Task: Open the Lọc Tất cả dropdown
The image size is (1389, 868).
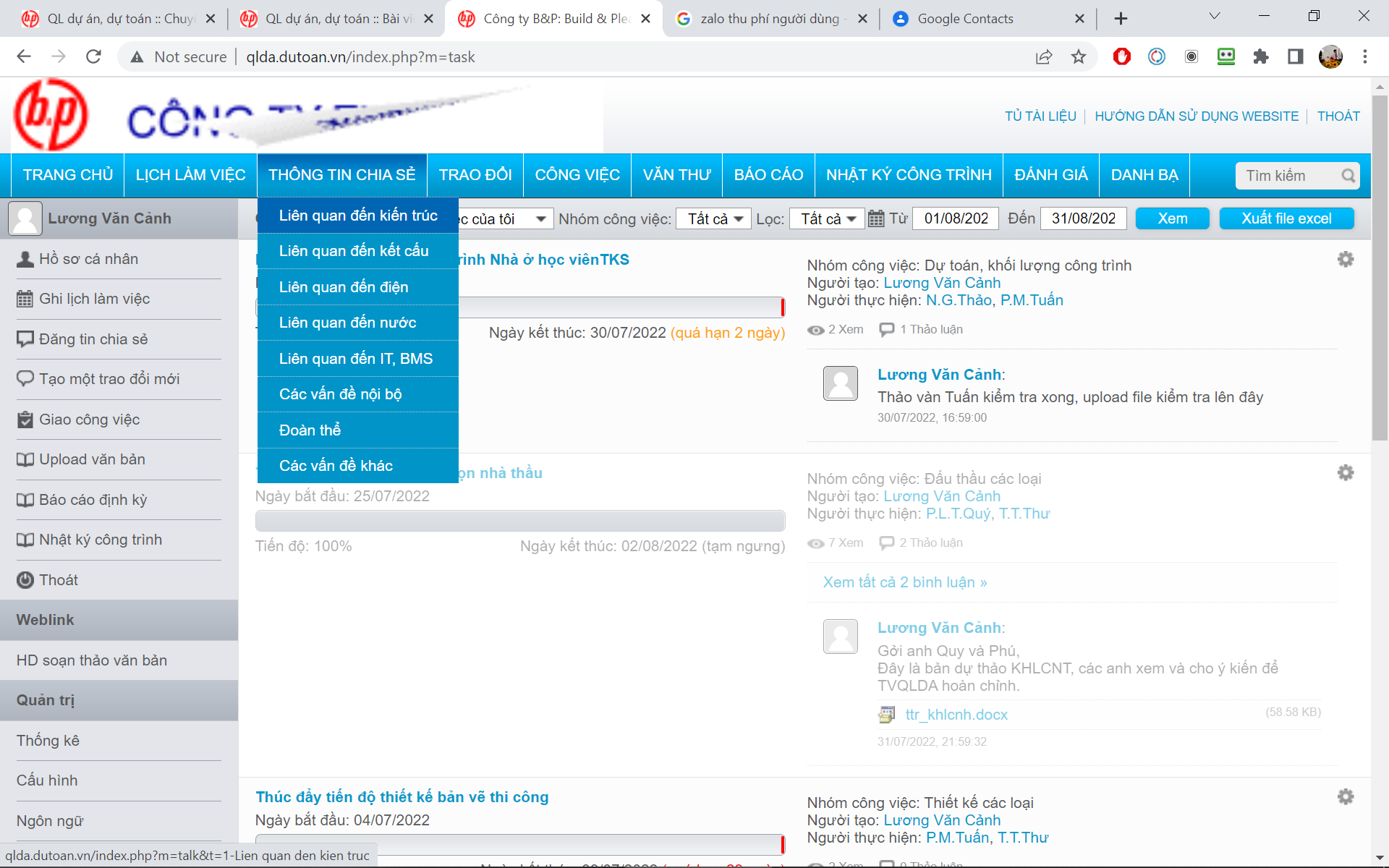Action: (828, 218)
